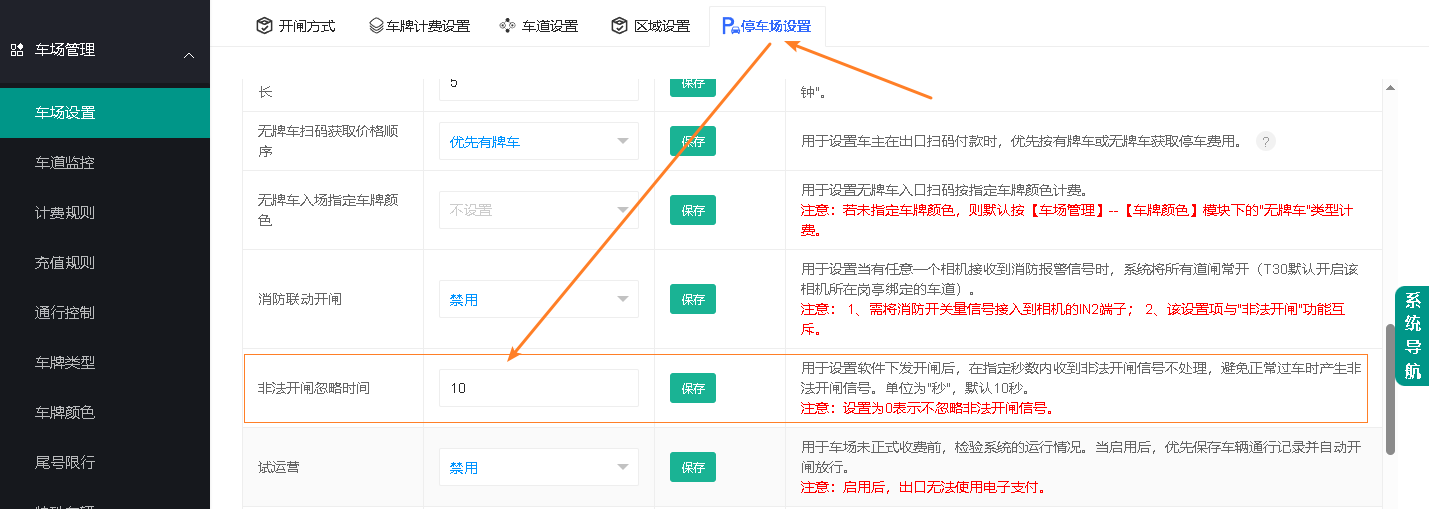Click the 车牌计费设置 layers icon

(376, 26)
